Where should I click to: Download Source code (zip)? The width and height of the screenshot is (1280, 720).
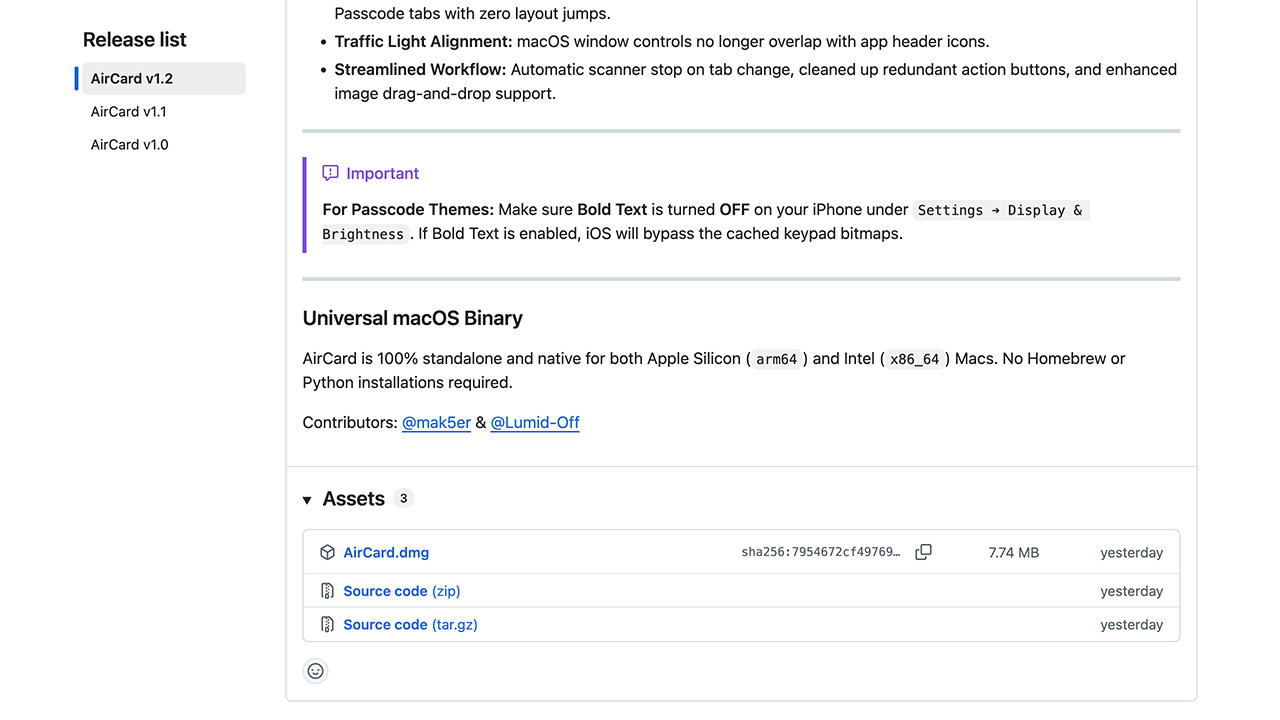click(402, 591)
